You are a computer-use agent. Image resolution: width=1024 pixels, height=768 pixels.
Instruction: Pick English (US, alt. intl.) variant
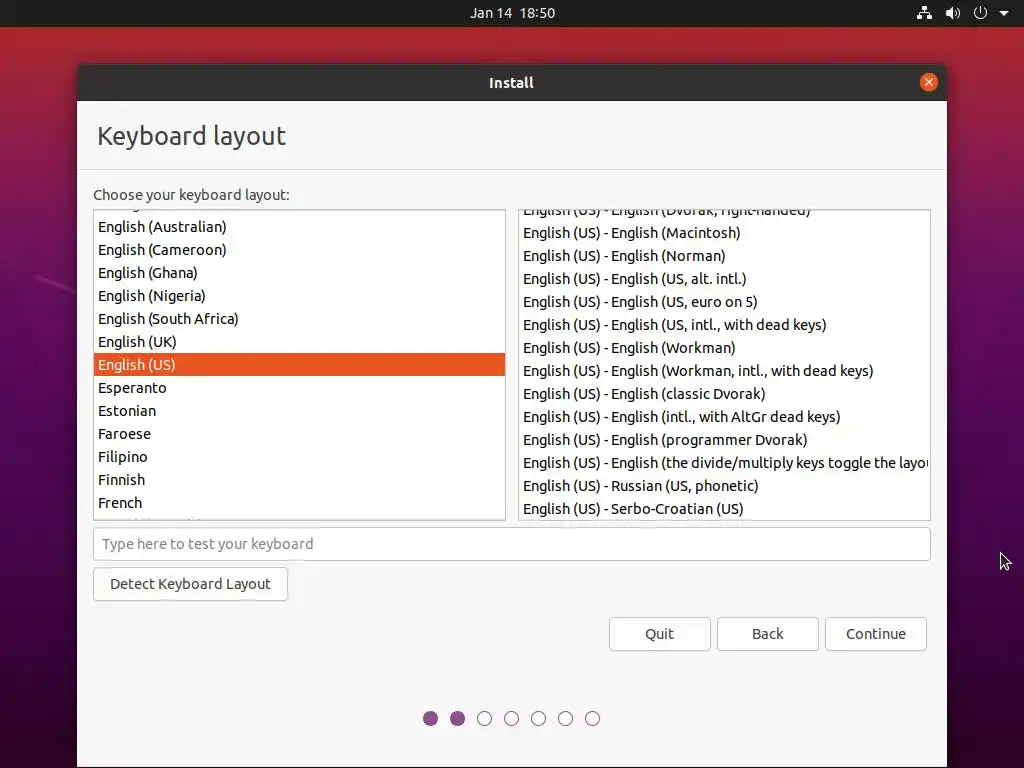point(724,279)
